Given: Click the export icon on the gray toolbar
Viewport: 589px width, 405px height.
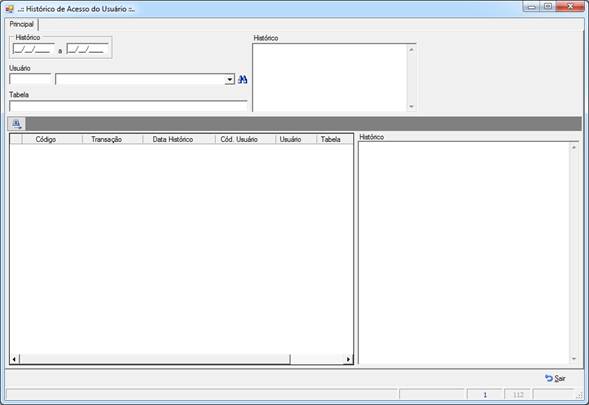Looking at the screenshot, I should [17, 124].
